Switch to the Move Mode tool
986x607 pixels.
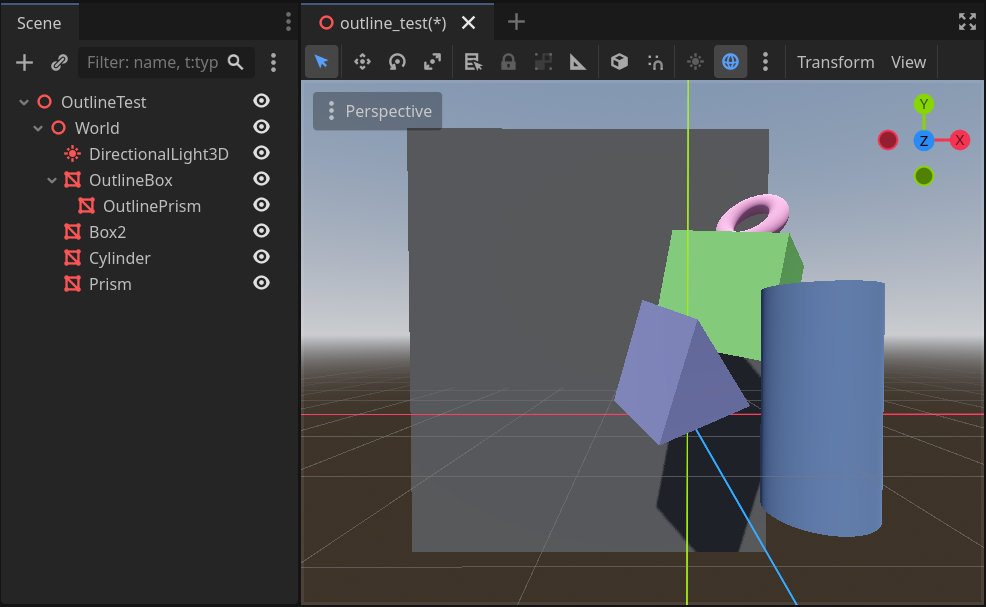(362, 62)
